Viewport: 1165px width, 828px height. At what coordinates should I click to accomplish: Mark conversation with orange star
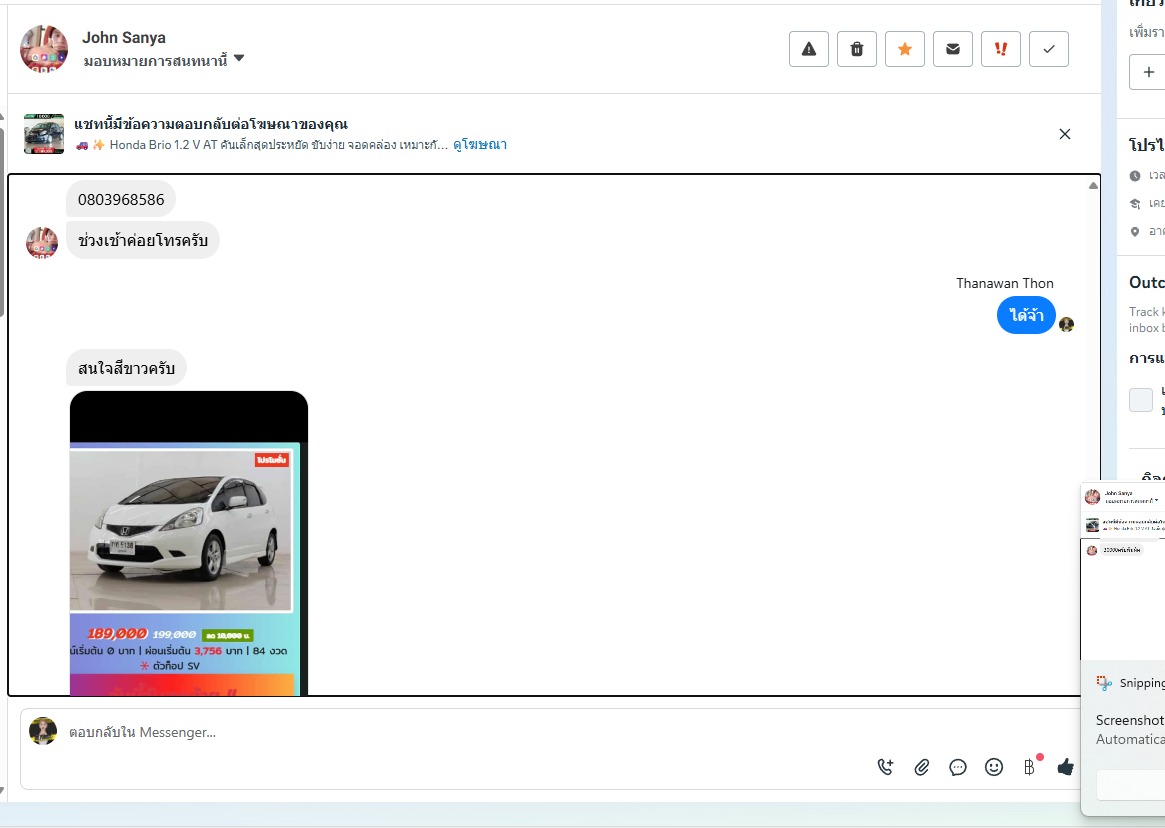click(904, 49)
